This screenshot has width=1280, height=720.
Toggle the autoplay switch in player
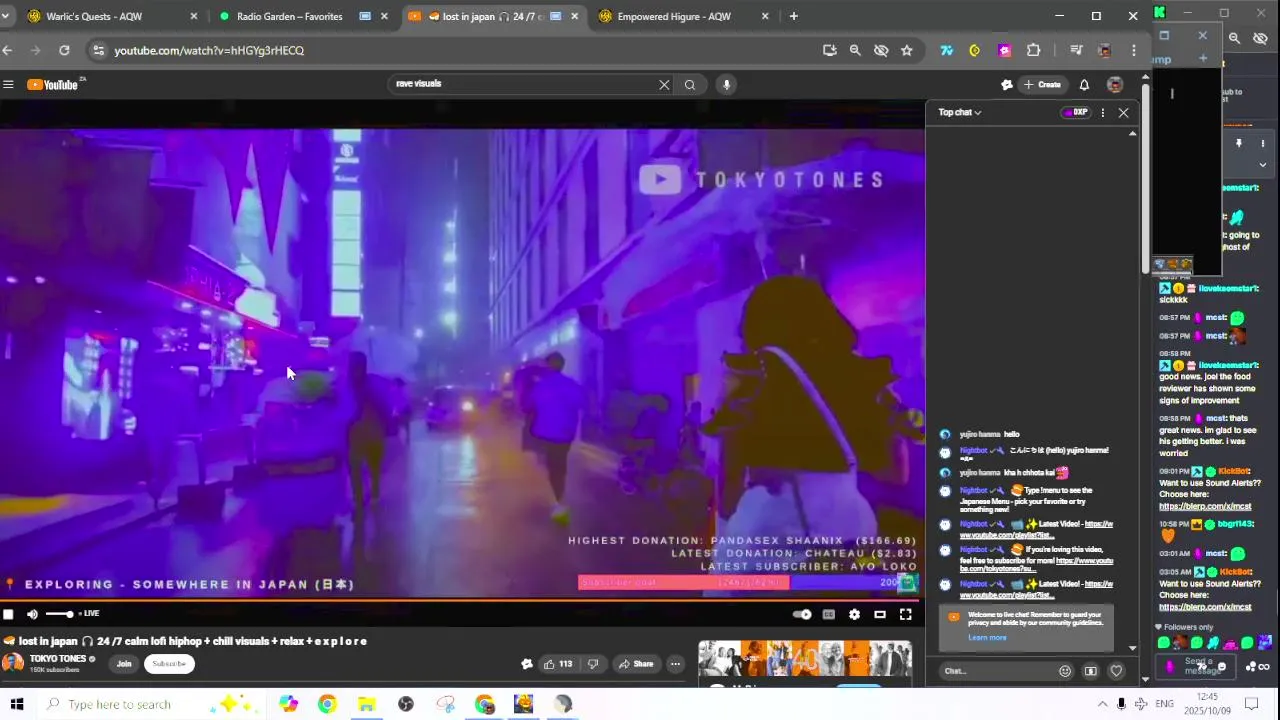tap(802, 615)
